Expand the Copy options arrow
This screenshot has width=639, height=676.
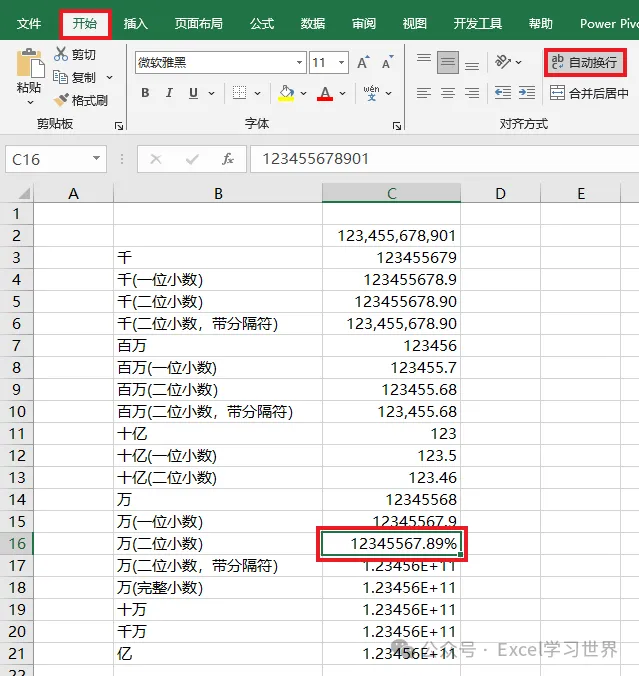pos(110,78)
